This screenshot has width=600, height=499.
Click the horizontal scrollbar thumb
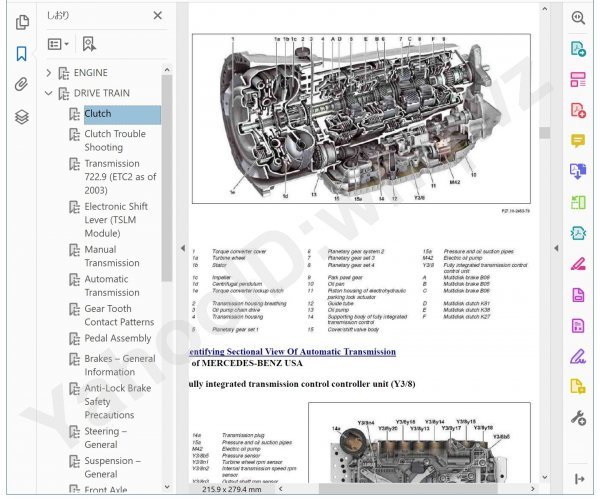[x=408, y=488]
